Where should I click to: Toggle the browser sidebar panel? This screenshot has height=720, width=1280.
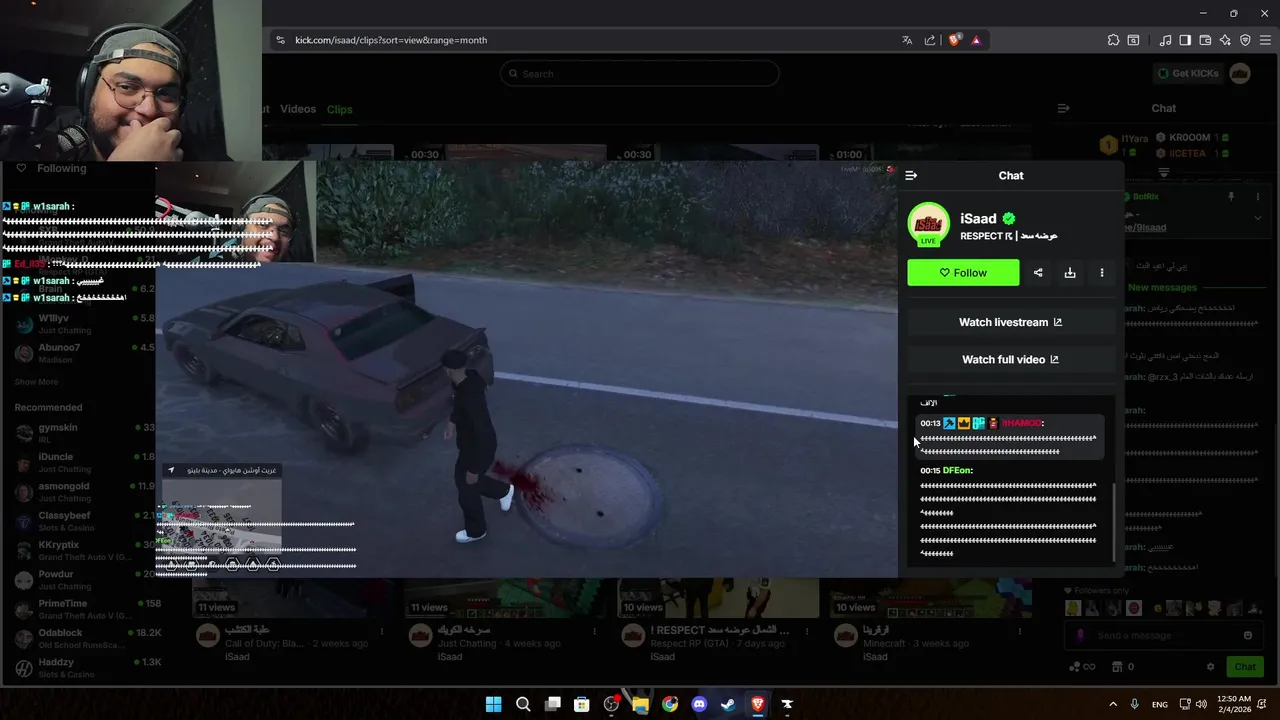[1185, 40]
